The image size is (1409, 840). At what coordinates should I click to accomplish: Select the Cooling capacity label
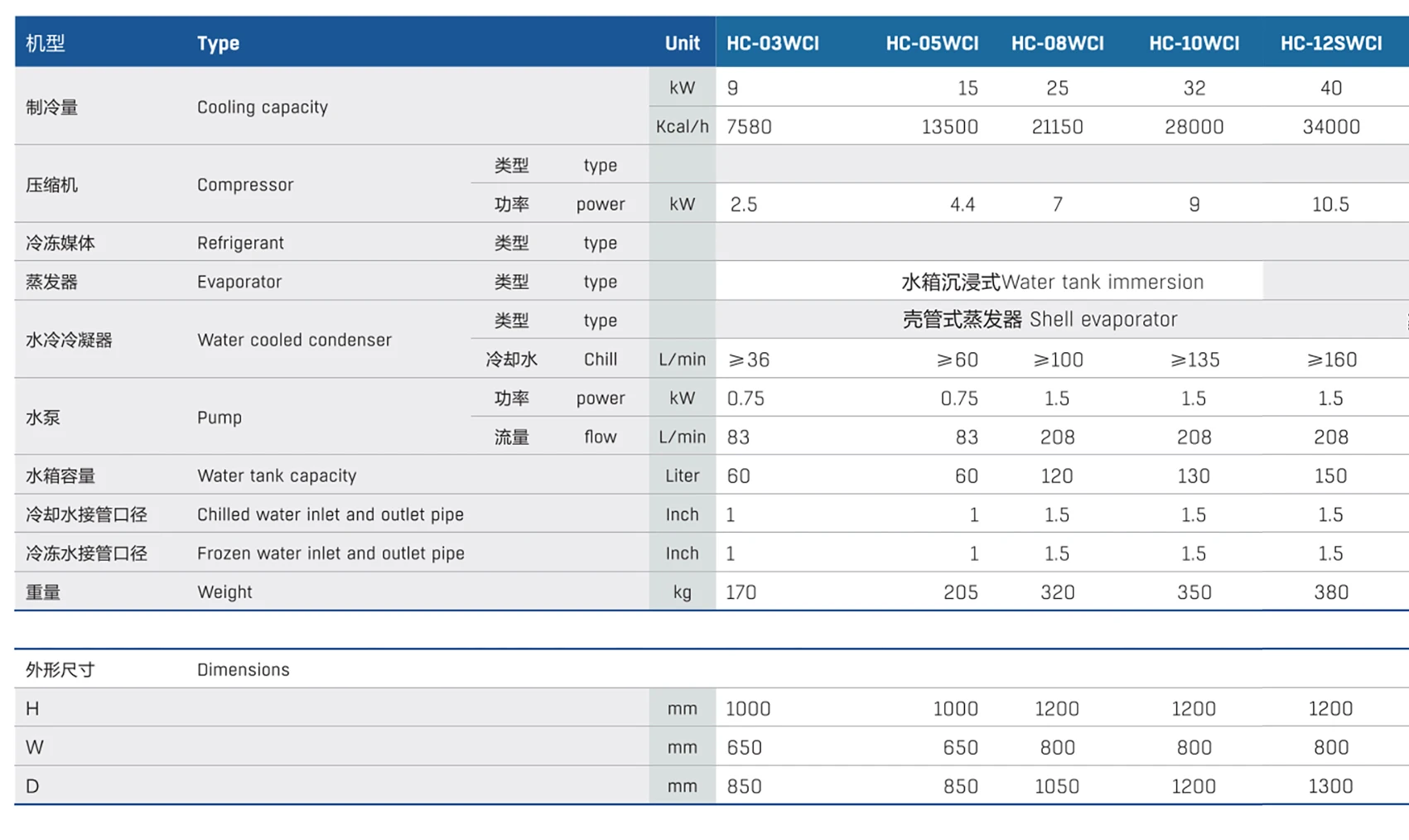(x=263, y=107)
